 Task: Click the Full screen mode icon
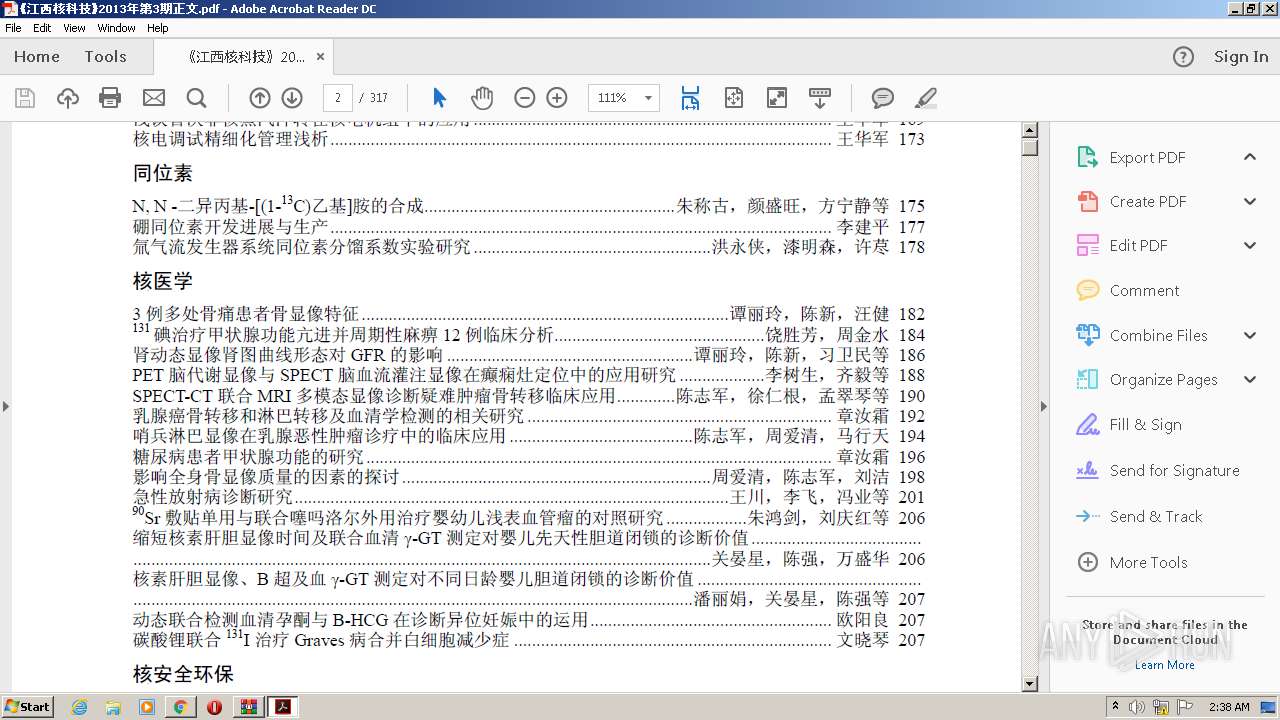coord(776,97)
